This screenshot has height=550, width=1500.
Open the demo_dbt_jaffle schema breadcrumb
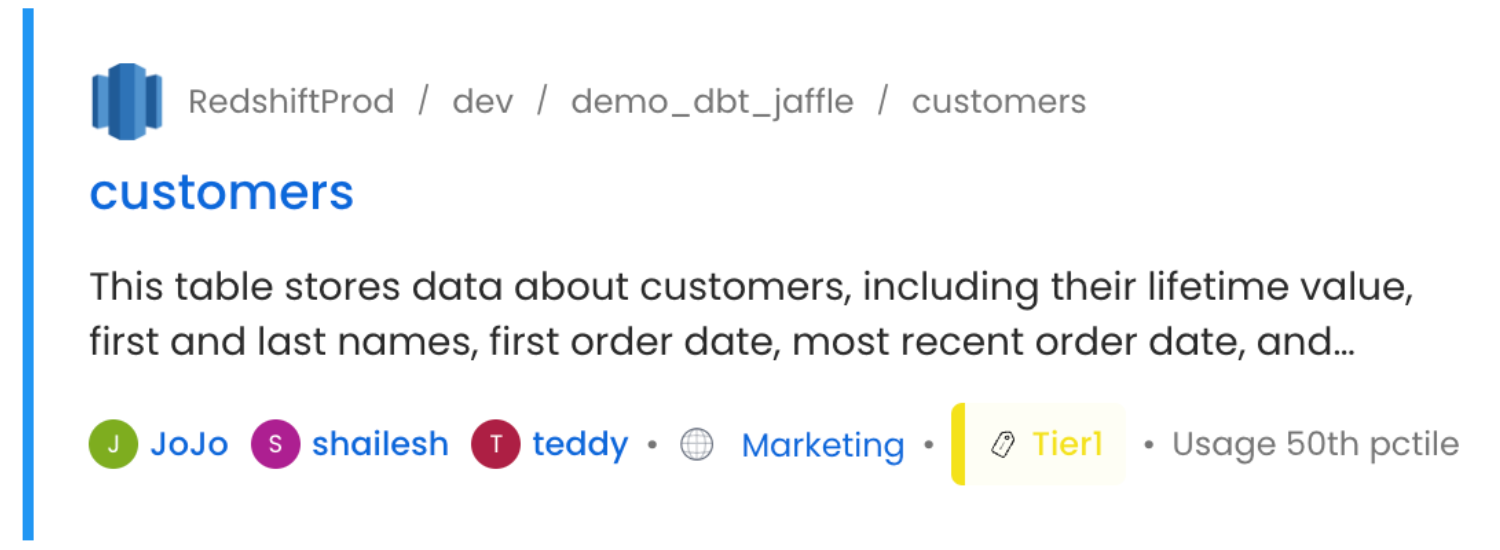712,102
